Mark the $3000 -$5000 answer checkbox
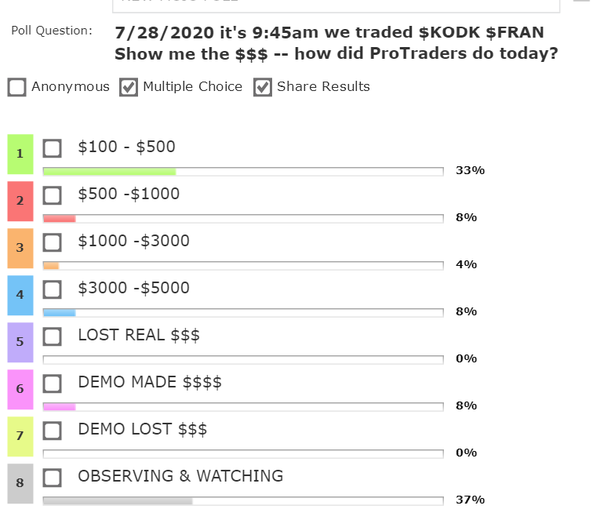This screenshot has width=600, height=520. [x=53, y=289]
